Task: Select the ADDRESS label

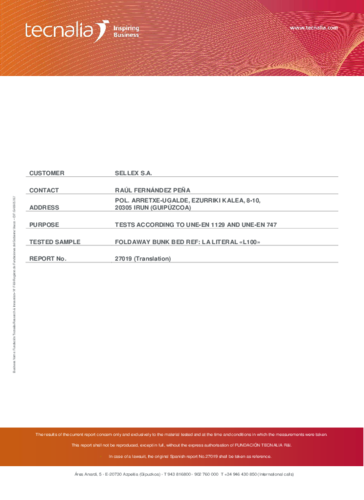Action: coord(44,208)
